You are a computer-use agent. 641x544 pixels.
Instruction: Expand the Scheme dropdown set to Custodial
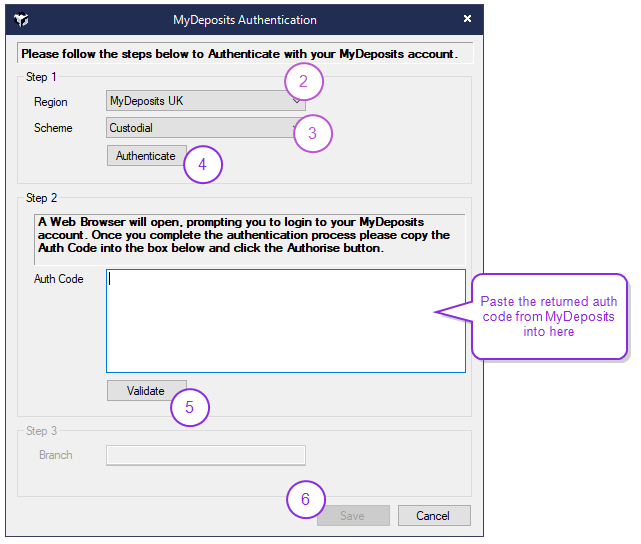pyautogui.click(x=205, y=128)
